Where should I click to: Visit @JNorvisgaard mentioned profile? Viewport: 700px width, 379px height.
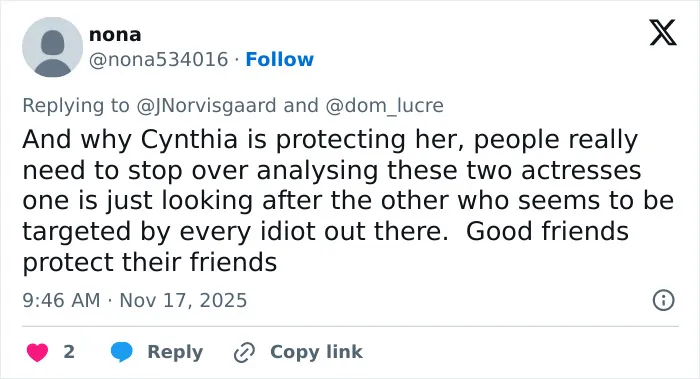206,106
